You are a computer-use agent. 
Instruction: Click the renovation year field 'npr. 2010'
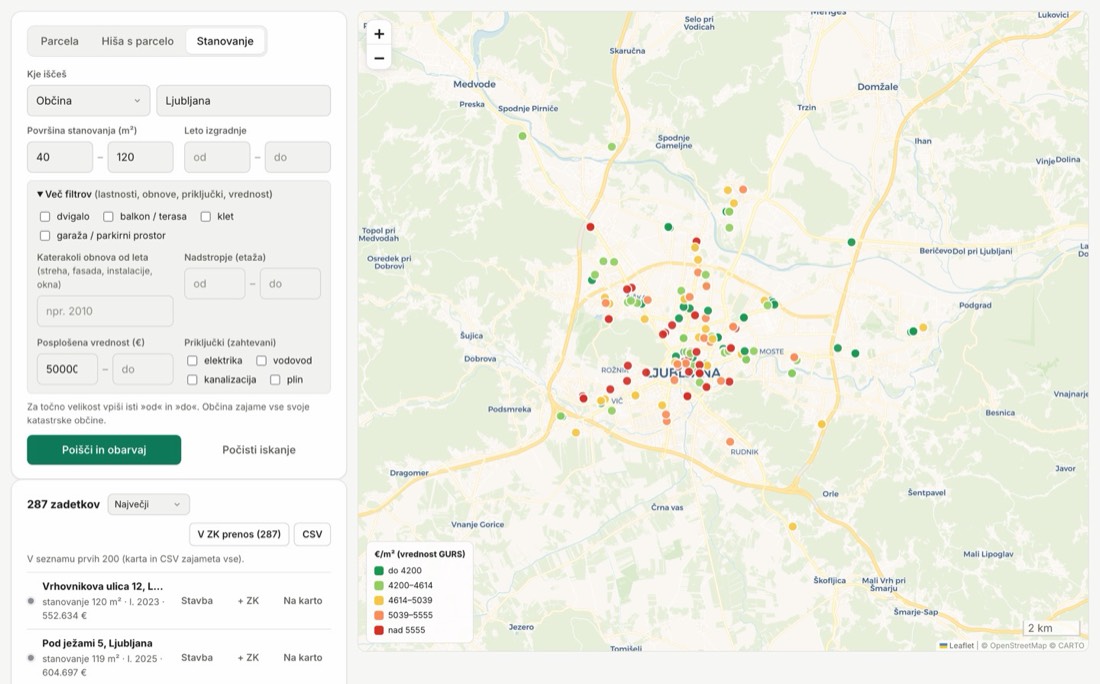pos(105,311)
